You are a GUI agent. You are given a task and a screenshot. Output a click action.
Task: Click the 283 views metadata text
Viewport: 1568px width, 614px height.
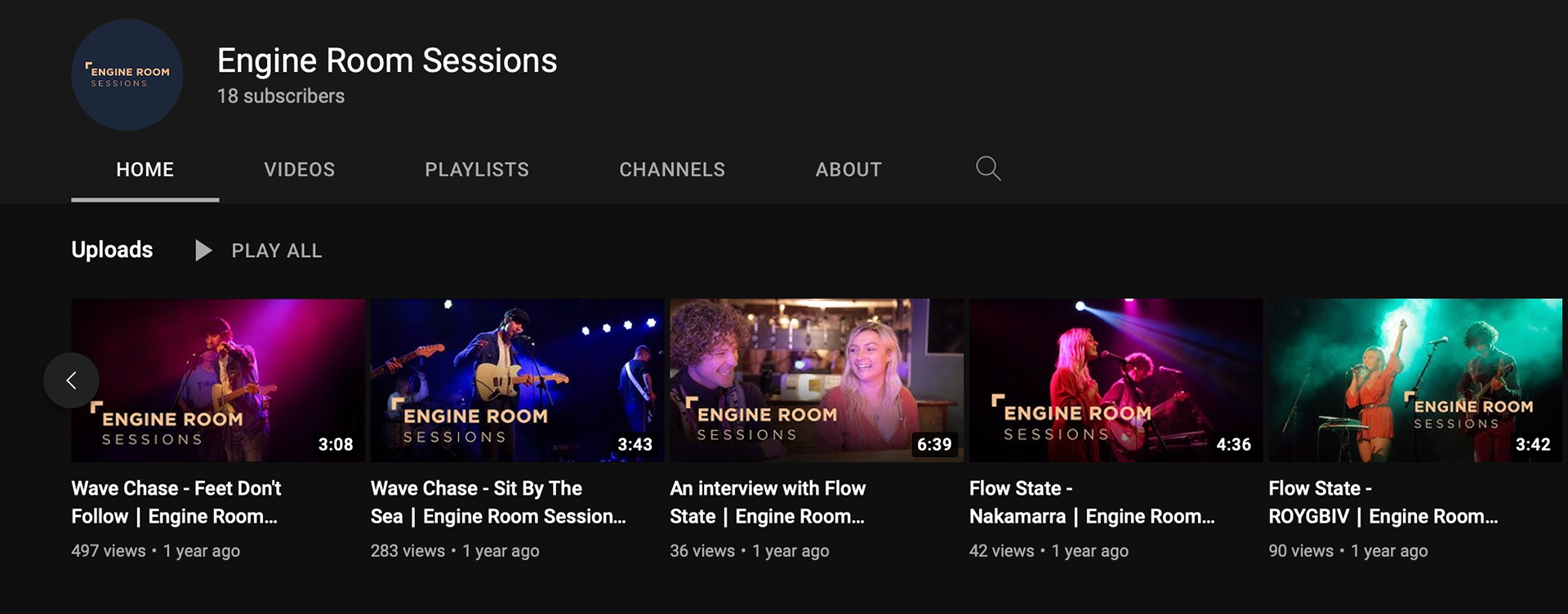click(408, 551)
